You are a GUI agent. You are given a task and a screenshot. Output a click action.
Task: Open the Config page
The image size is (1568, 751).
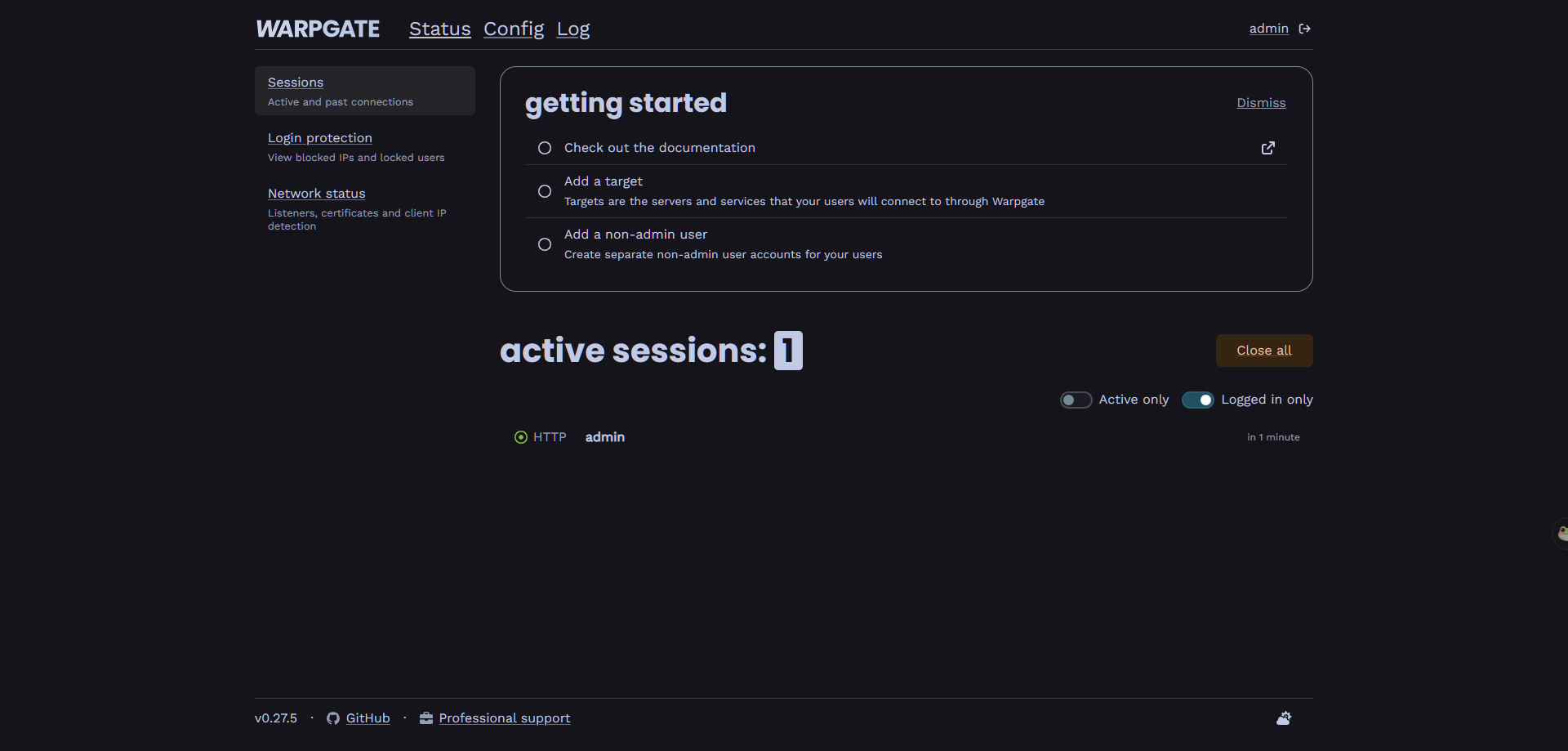(514, 29)
